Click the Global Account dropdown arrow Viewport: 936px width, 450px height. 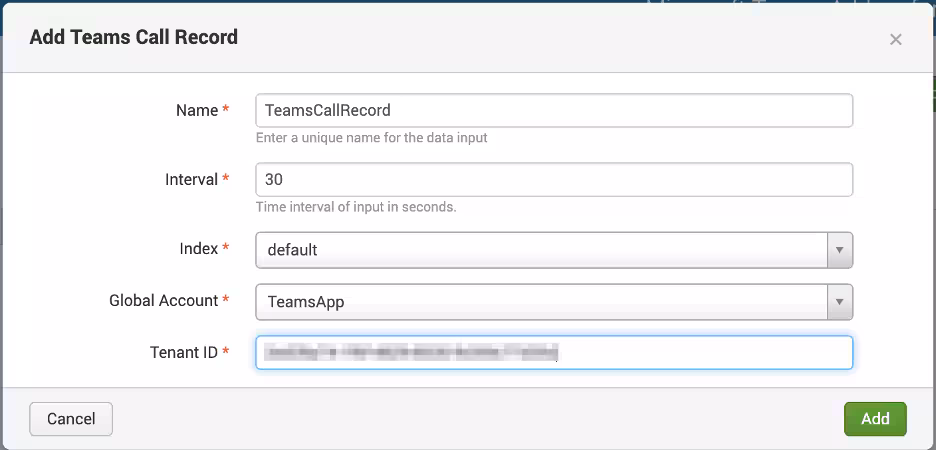(x=840, y=301)
